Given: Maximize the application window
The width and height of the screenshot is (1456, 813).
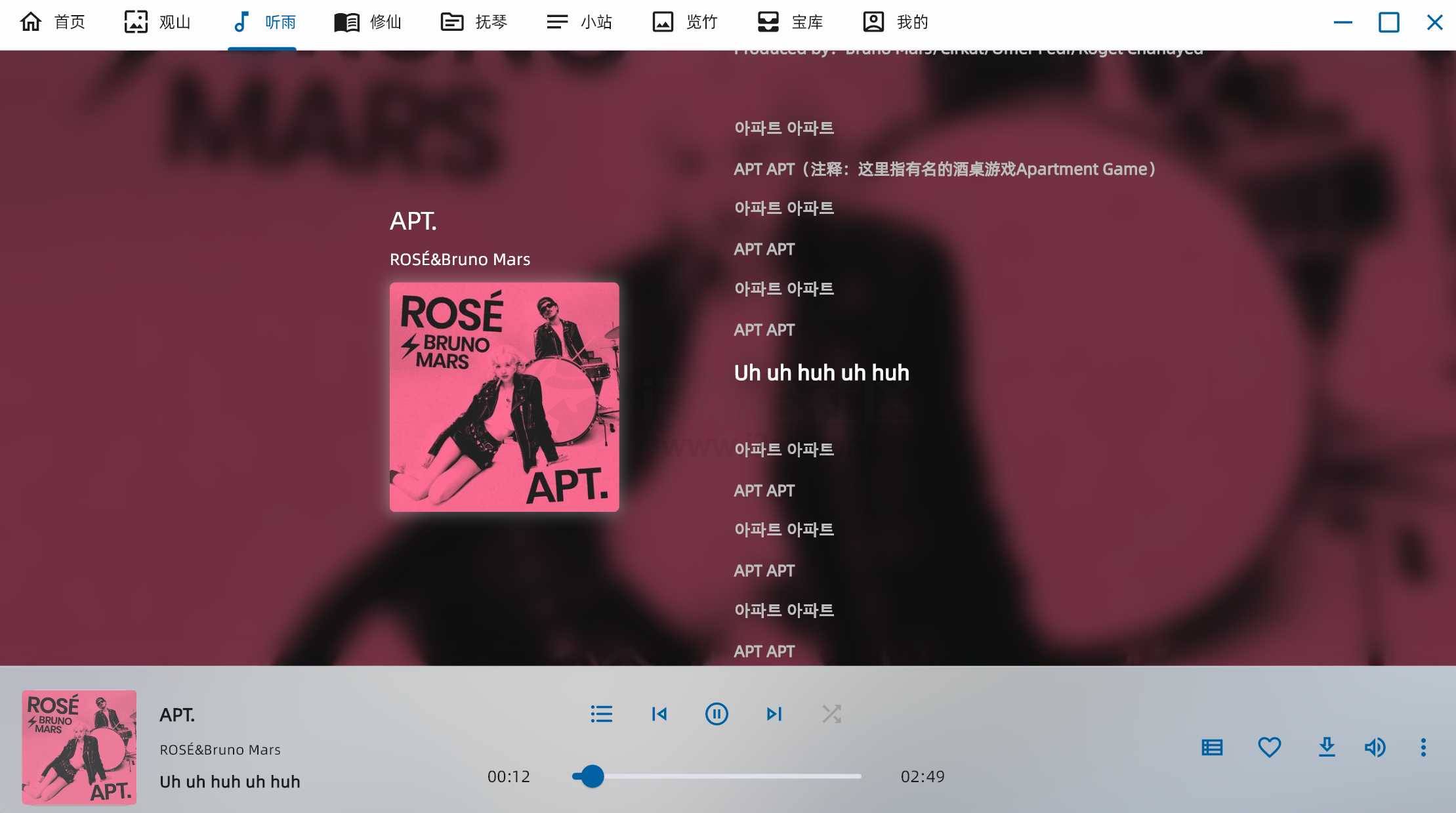Looking at the screenshot, I should point(1388,22).
